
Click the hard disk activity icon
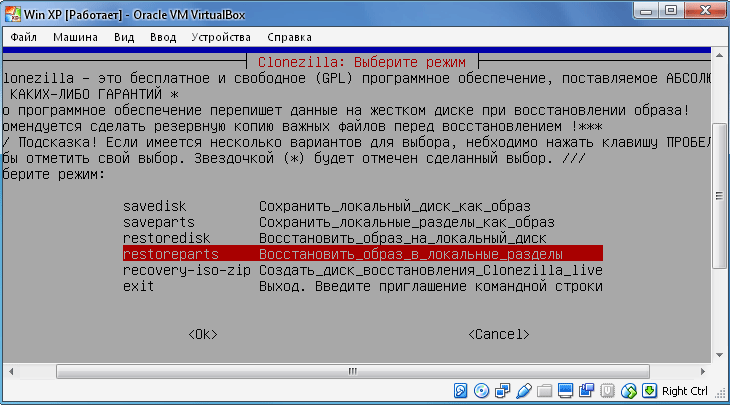461,390
